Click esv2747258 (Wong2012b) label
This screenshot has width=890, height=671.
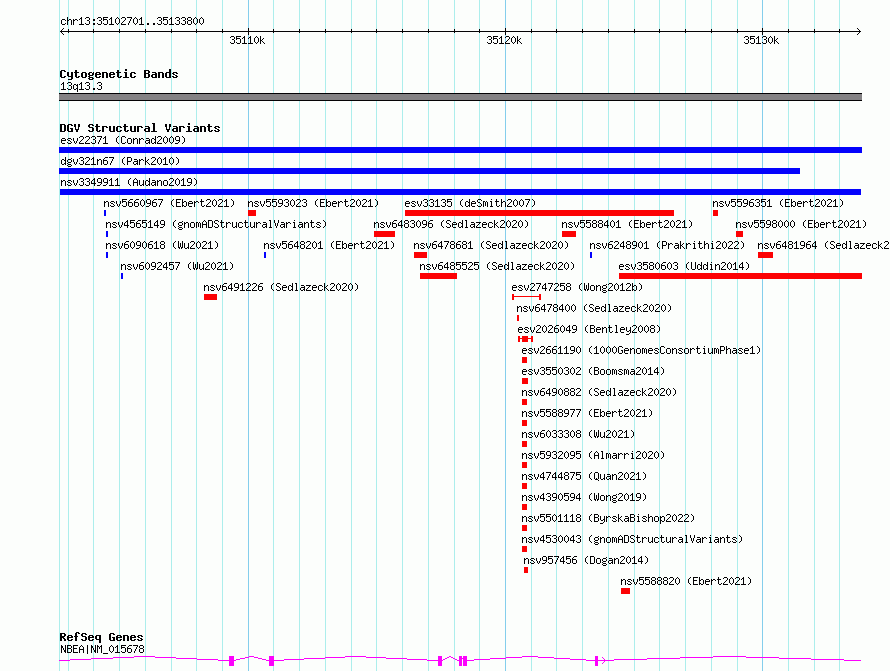pos(577,287)
